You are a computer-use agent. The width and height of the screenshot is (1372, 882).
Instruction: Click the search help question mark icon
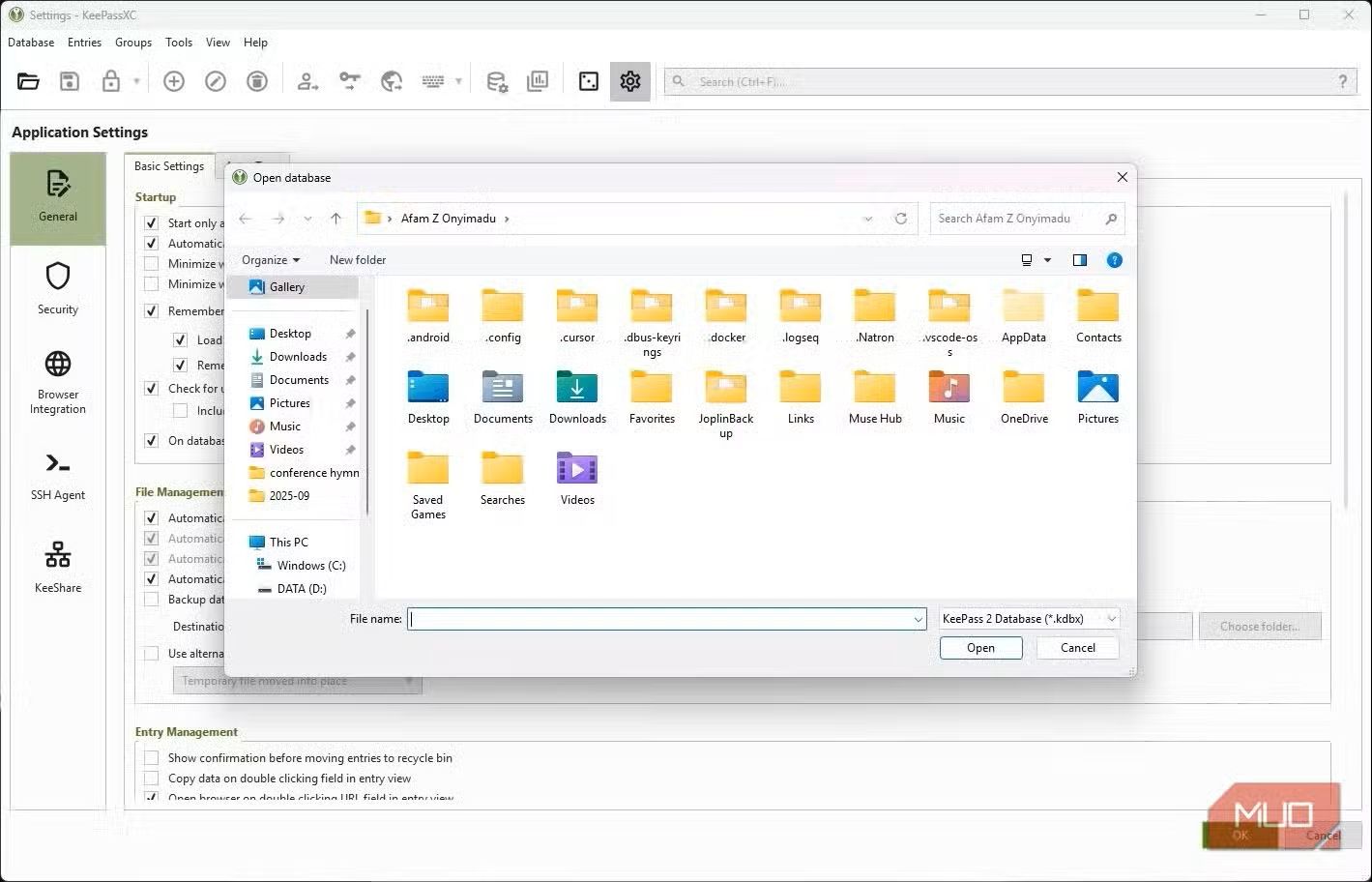(1342, 82)
